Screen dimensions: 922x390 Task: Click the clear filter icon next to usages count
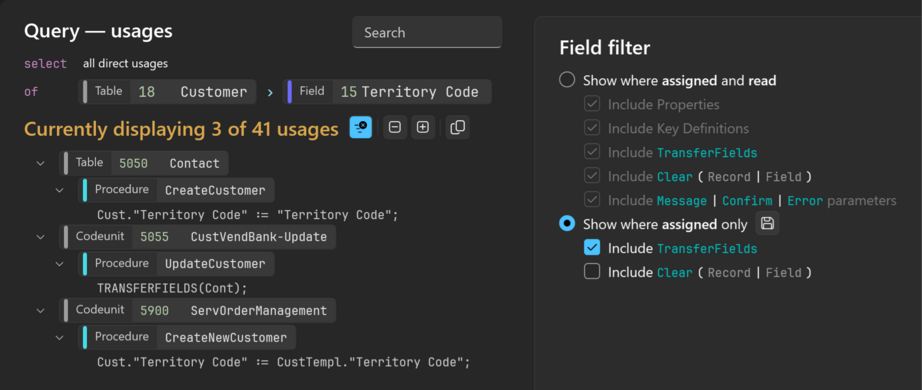(x=361, y=127)
